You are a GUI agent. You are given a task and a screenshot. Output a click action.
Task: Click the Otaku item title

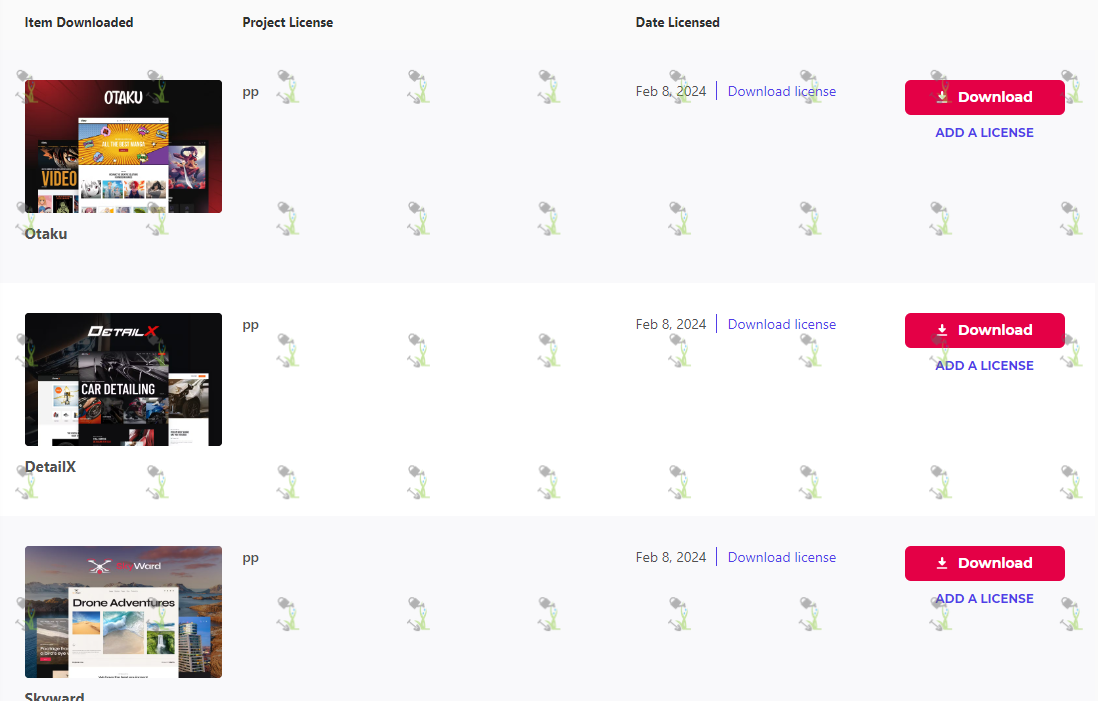46,234
